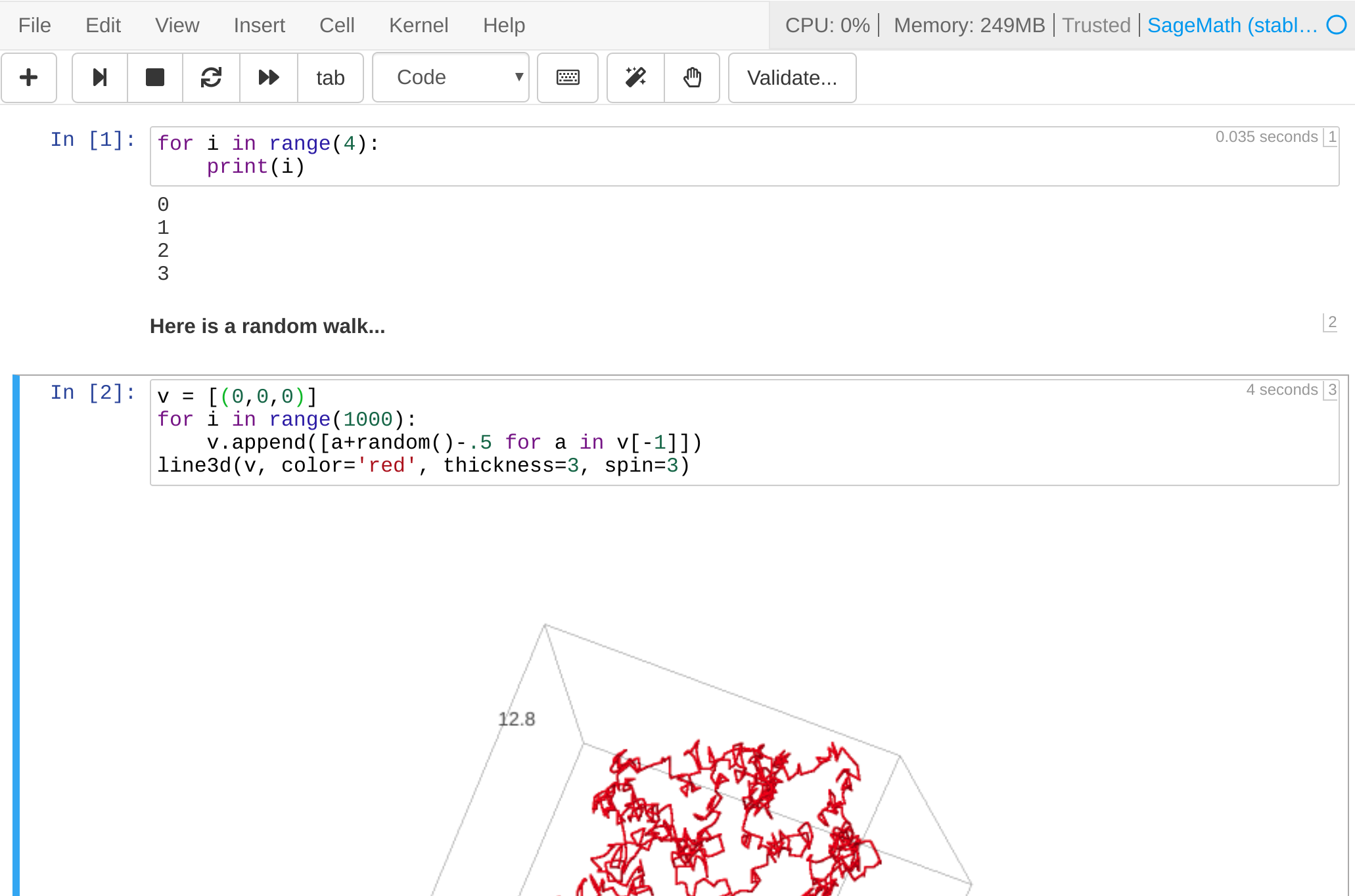1355x896 pixels.
Task: Run the current cell with the step icon
Action: click(99, 78)
